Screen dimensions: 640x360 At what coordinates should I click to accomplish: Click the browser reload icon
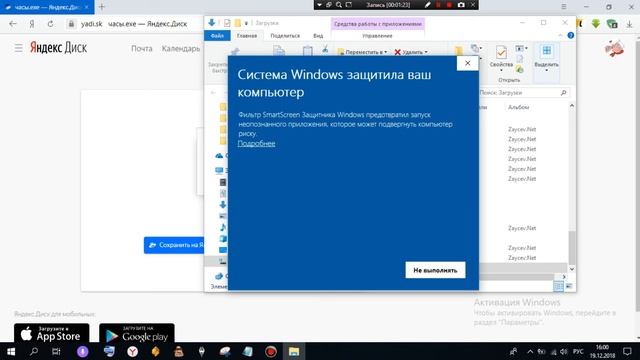[50, 24]
